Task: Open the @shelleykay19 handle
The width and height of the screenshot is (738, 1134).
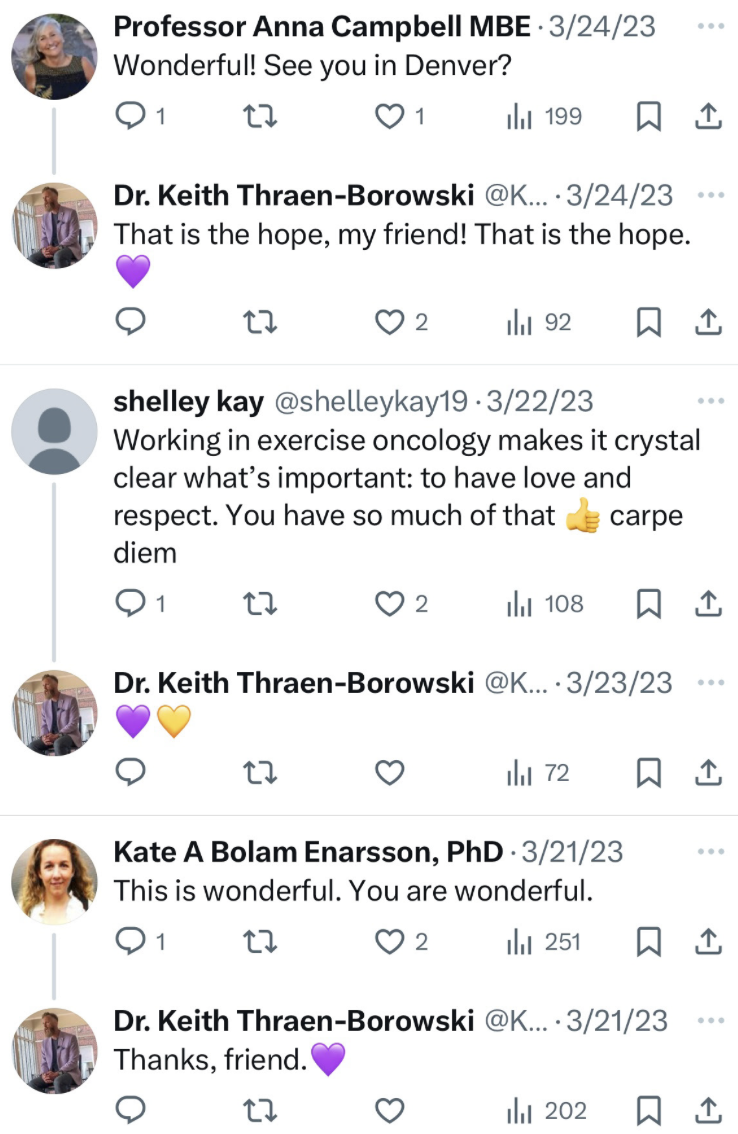Action: 371,401
